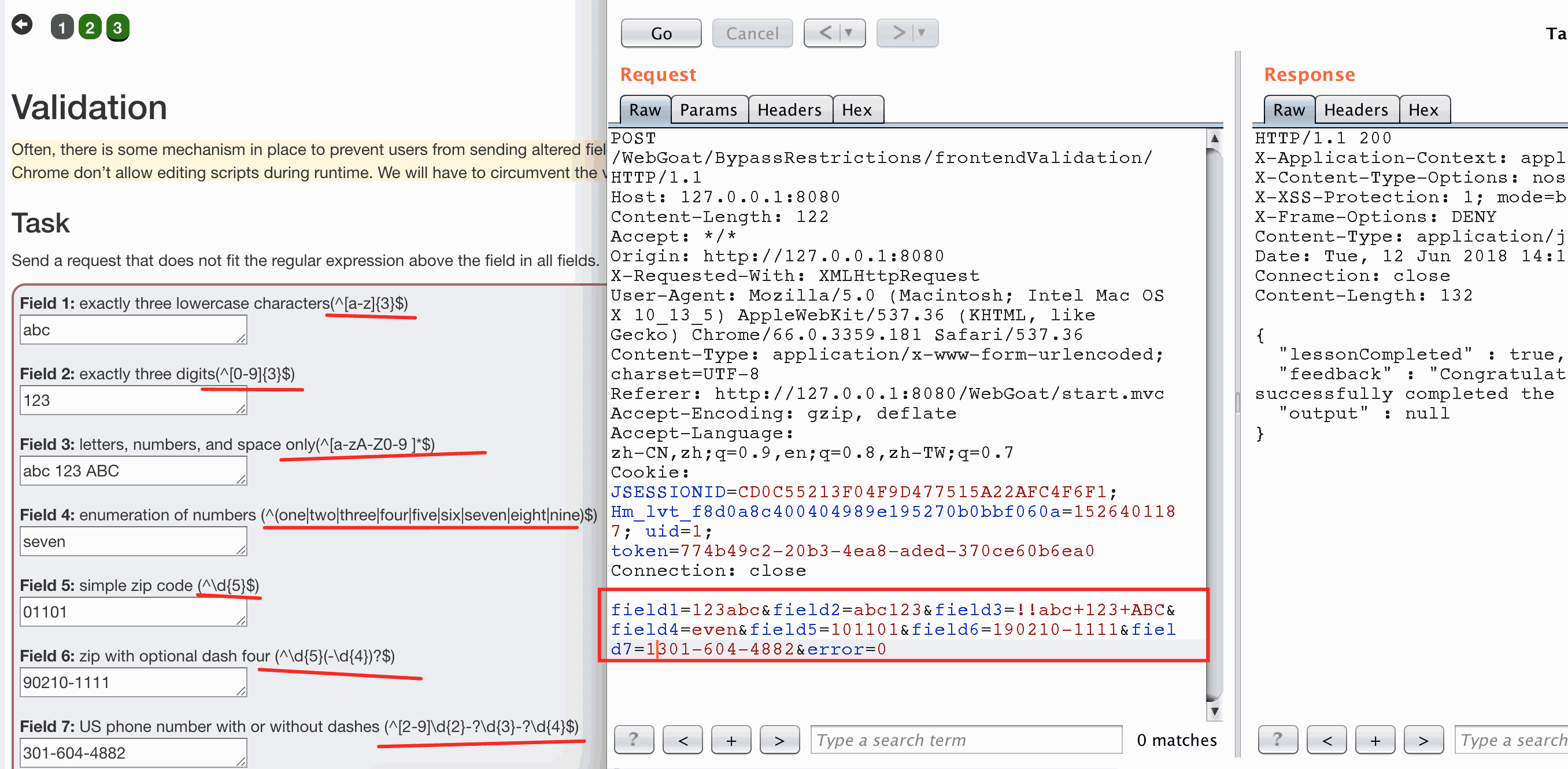This screenshot has height=769, width=1568.
Task: Open lesson page 2
Action: (x=90, y=27)
